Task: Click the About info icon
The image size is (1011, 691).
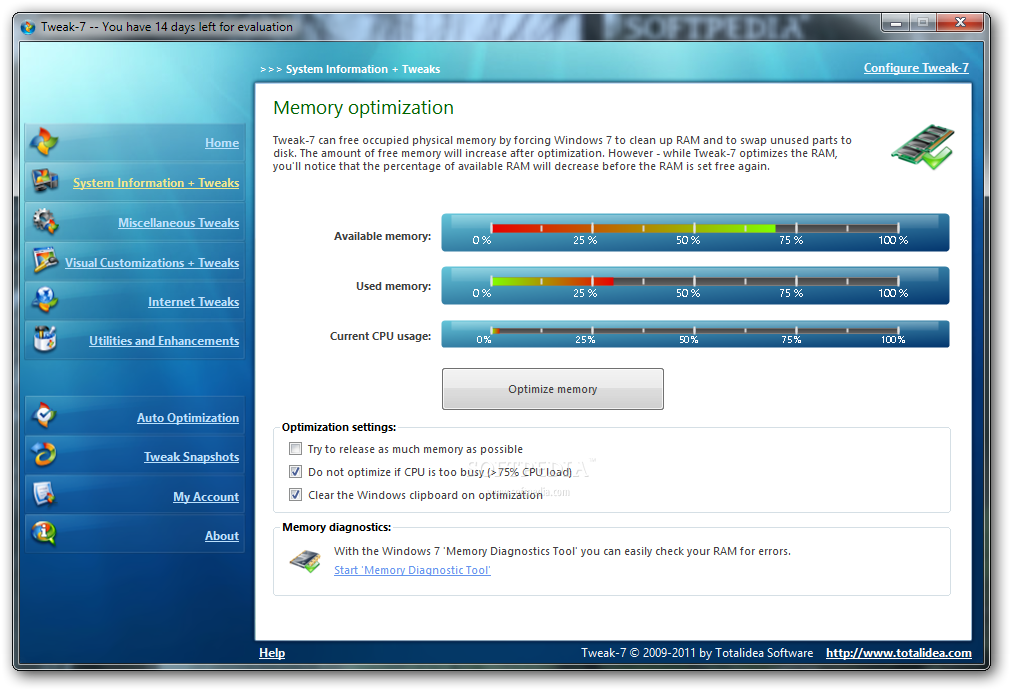Action: click(44, 533)
